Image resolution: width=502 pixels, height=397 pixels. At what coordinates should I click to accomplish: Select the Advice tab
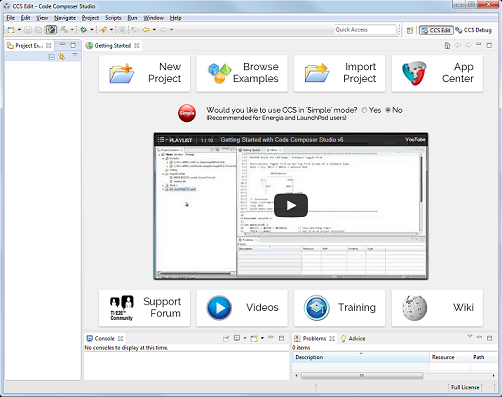(x=353, y=338)
